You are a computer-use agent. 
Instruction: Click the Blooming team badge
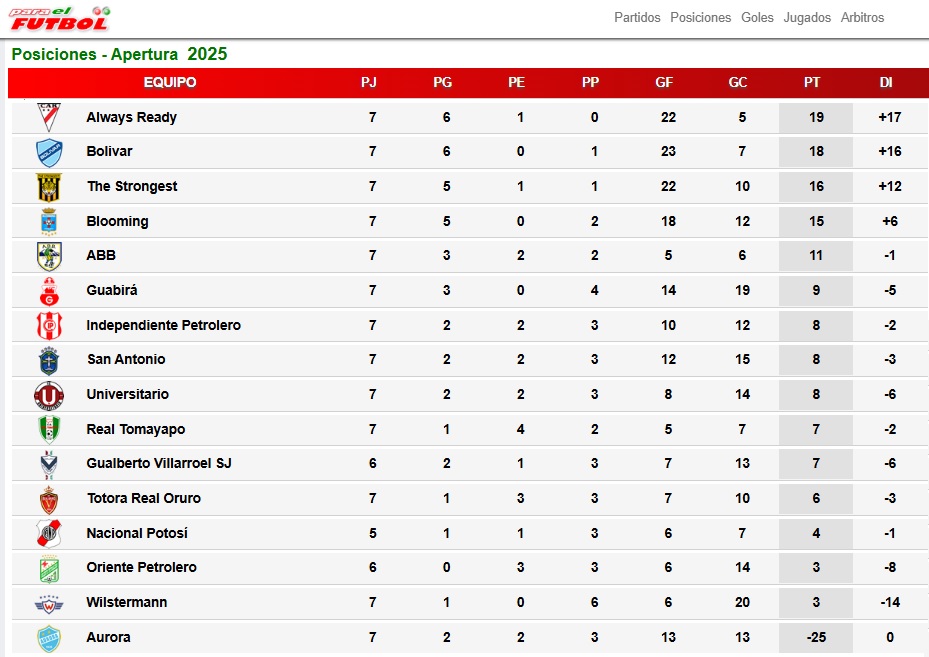click(49, 222)
